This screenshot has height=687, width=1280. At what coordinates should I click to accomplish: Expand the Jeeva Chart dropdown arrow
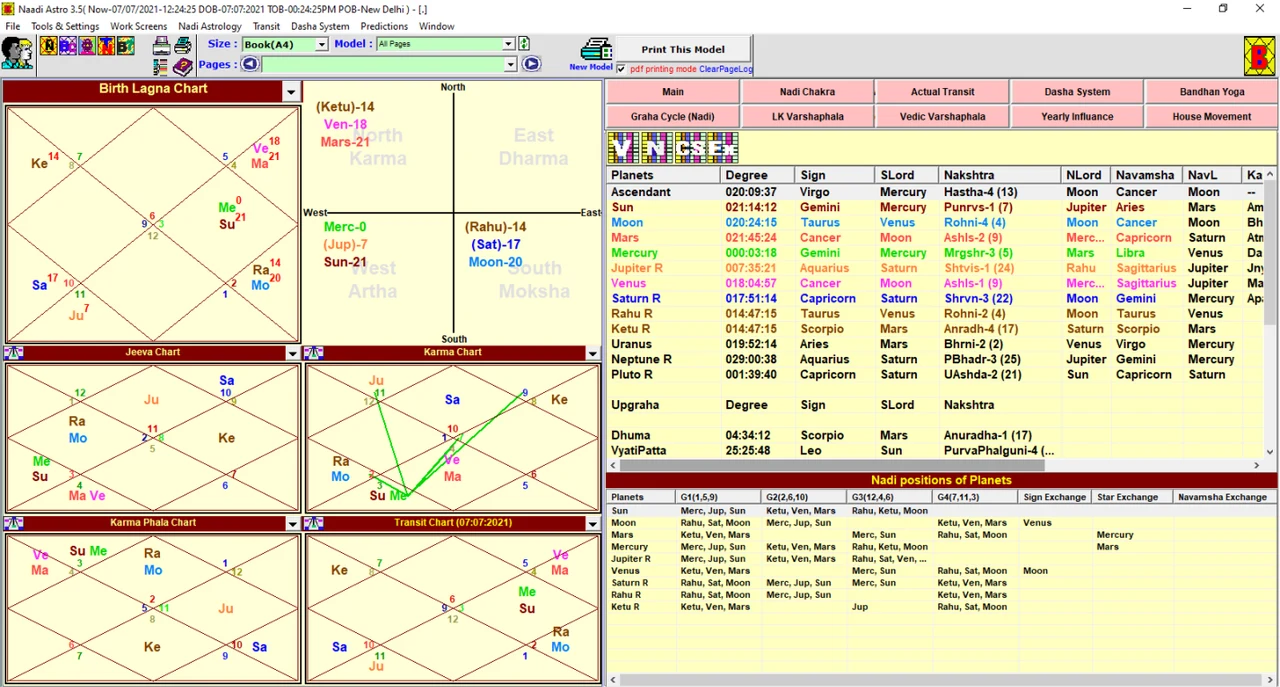point(292,353)
